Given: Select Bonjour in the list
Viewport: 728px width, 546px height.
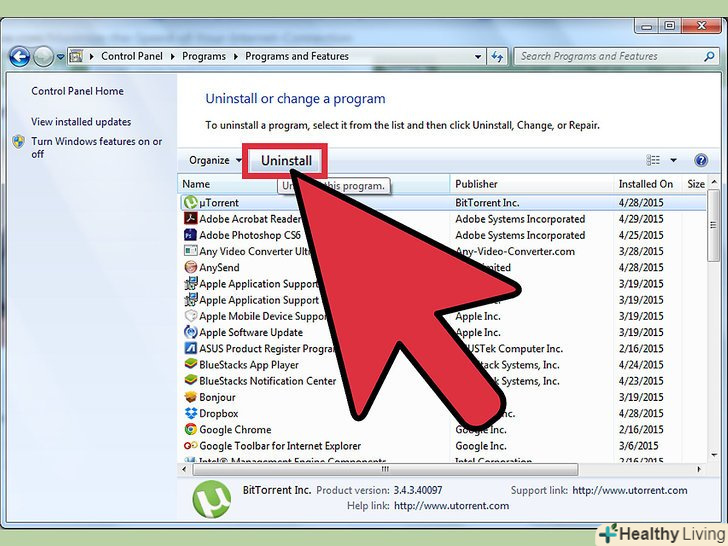Looking at the screenshot, I should pyautogui.click(x=217, y=397).
